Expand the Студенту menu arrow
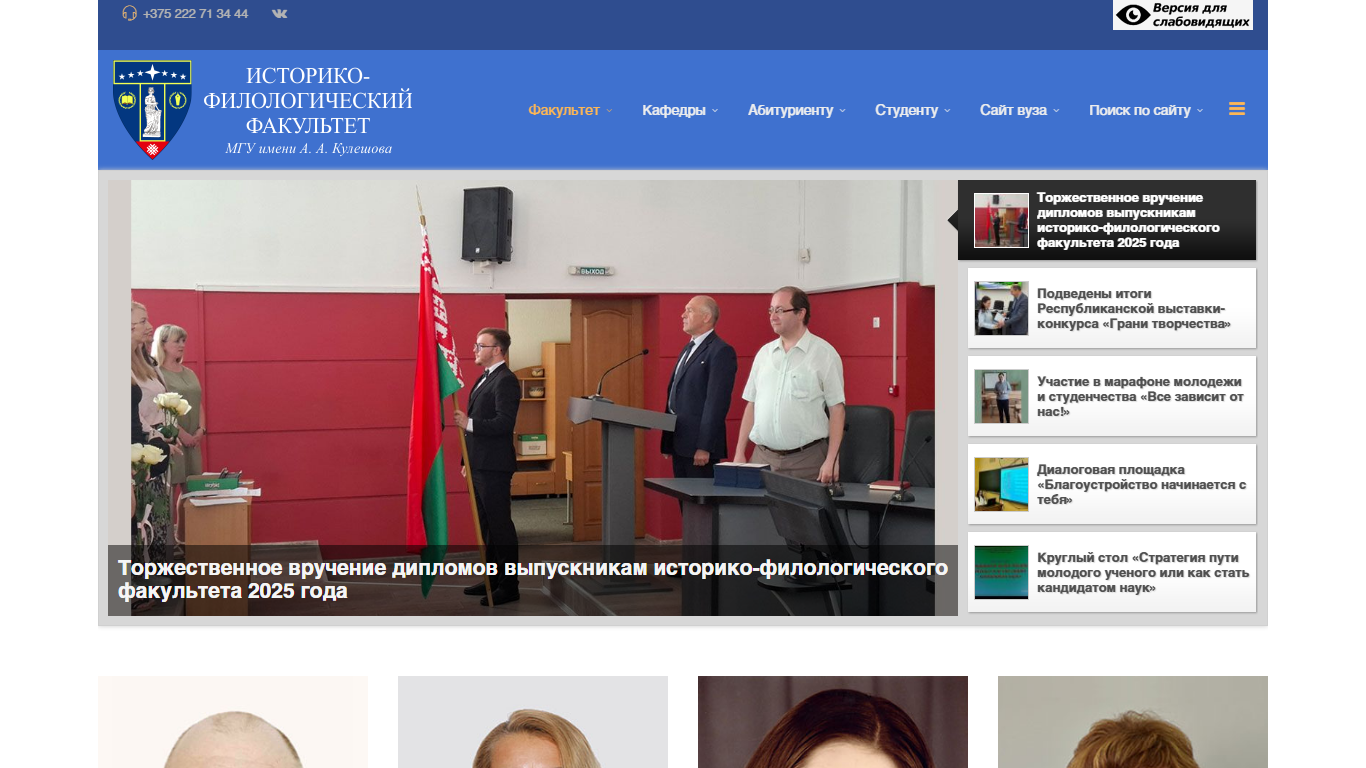Viewport: 1366px width, 768px height. coord(947,111)
